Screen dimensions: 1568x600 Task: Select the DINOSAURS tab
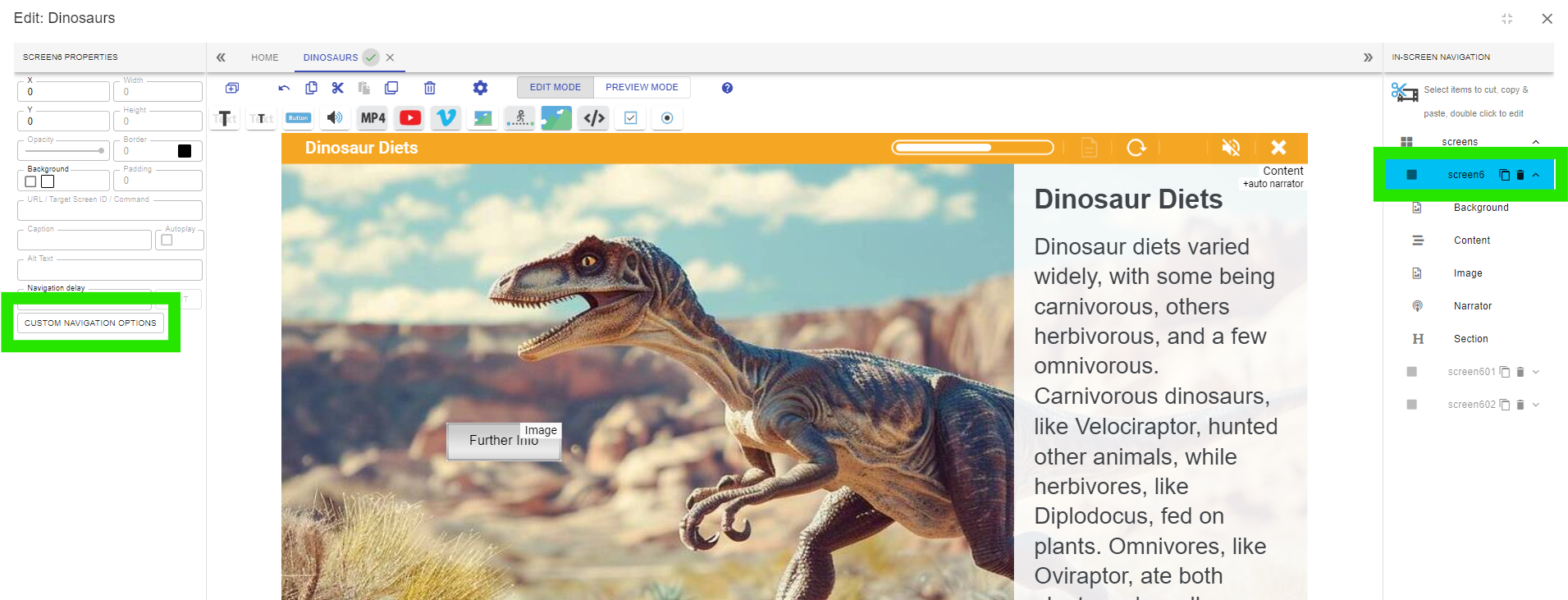tap(331, 57)
